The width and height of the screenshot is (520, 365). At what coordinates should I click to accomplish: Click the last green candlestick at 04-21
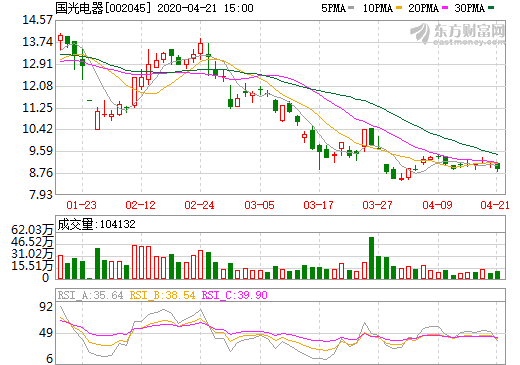click(x=497, y=166)
